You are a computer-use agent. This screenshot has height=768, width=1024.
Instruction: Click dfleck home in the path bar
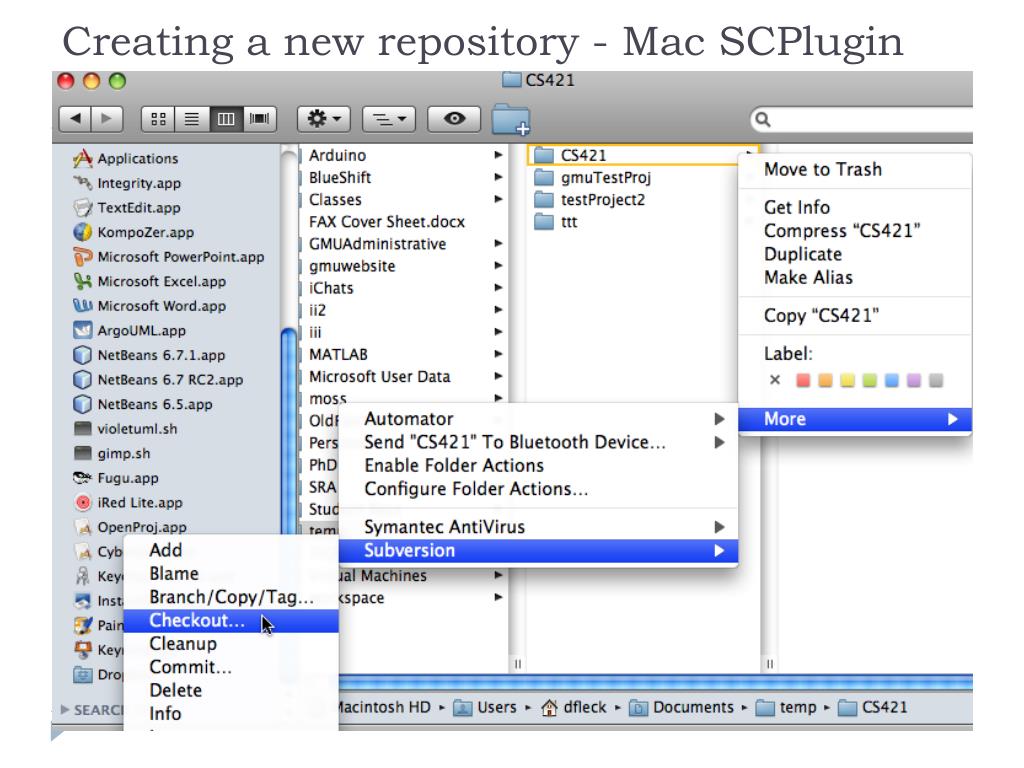click(574, 707)
